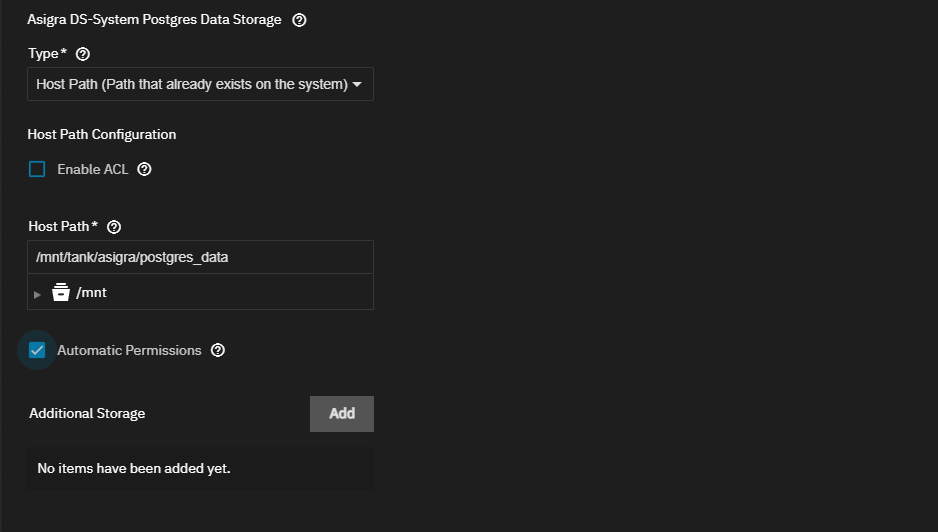Open the Host Path help tooltip

[114, 227]
